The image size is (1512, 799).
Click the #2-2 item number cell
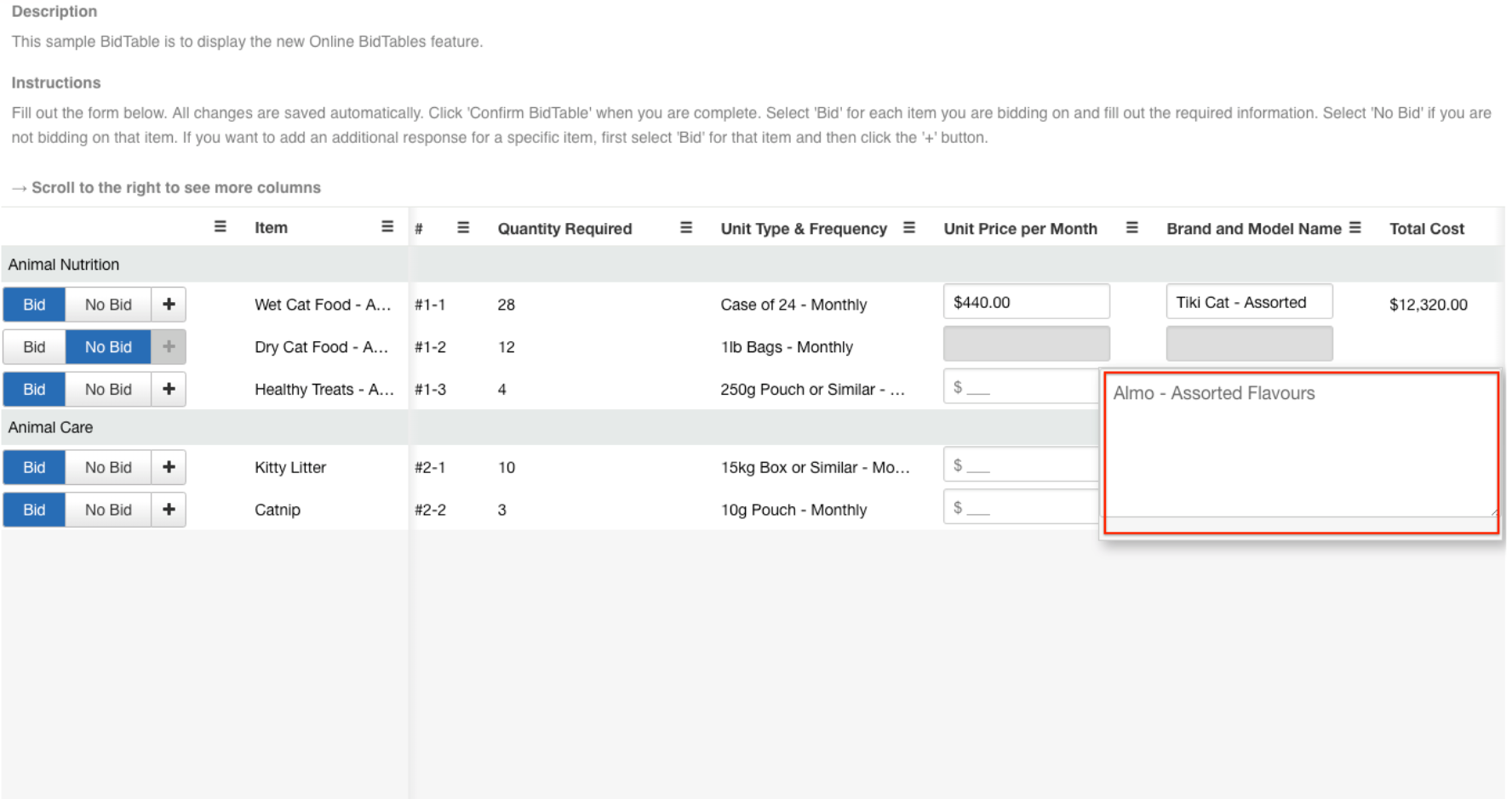pyautogui.click(x=430, y=510)
